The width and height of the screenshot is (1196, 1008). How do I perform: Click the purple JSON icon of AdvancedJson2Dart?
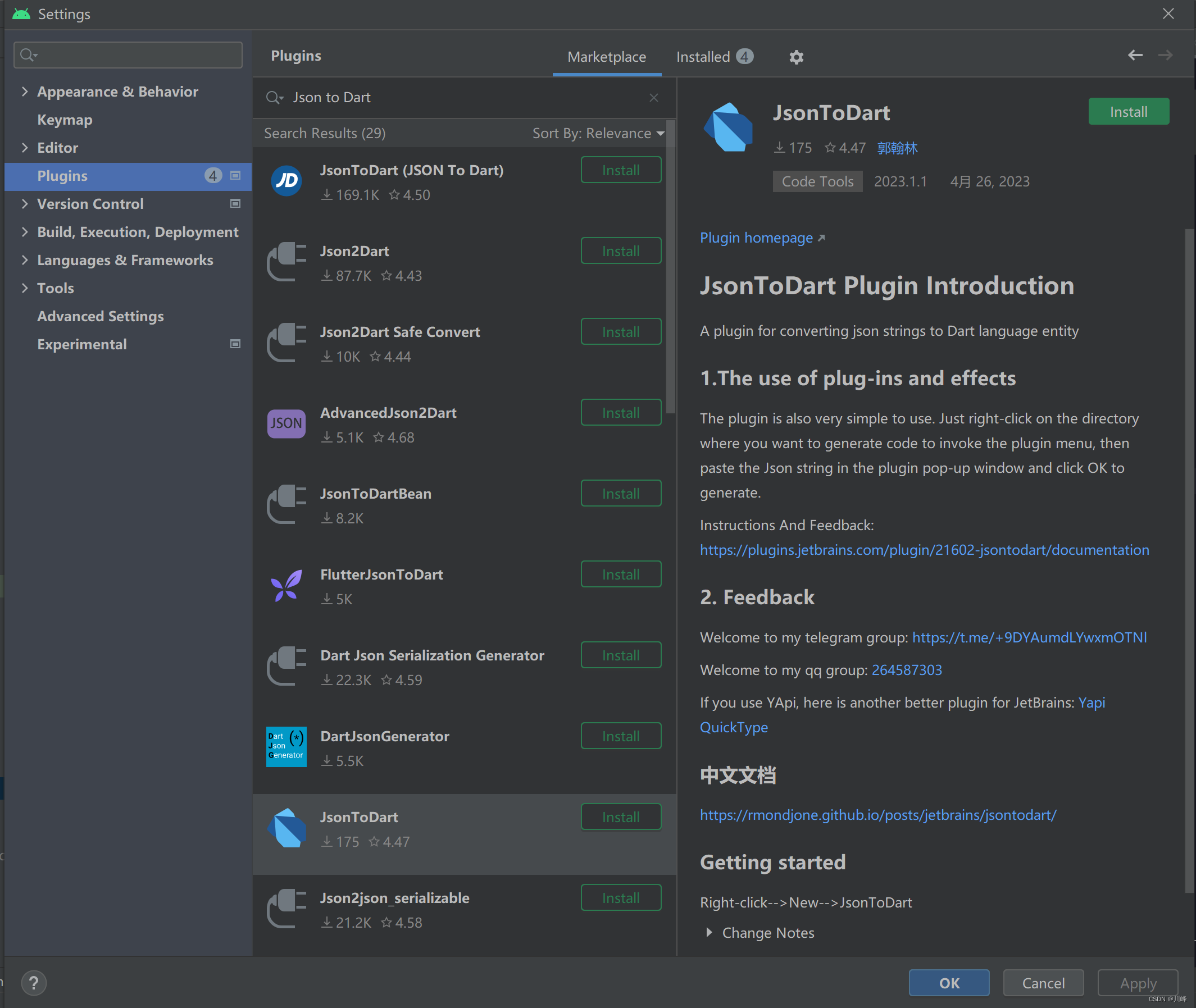(287, 423)
